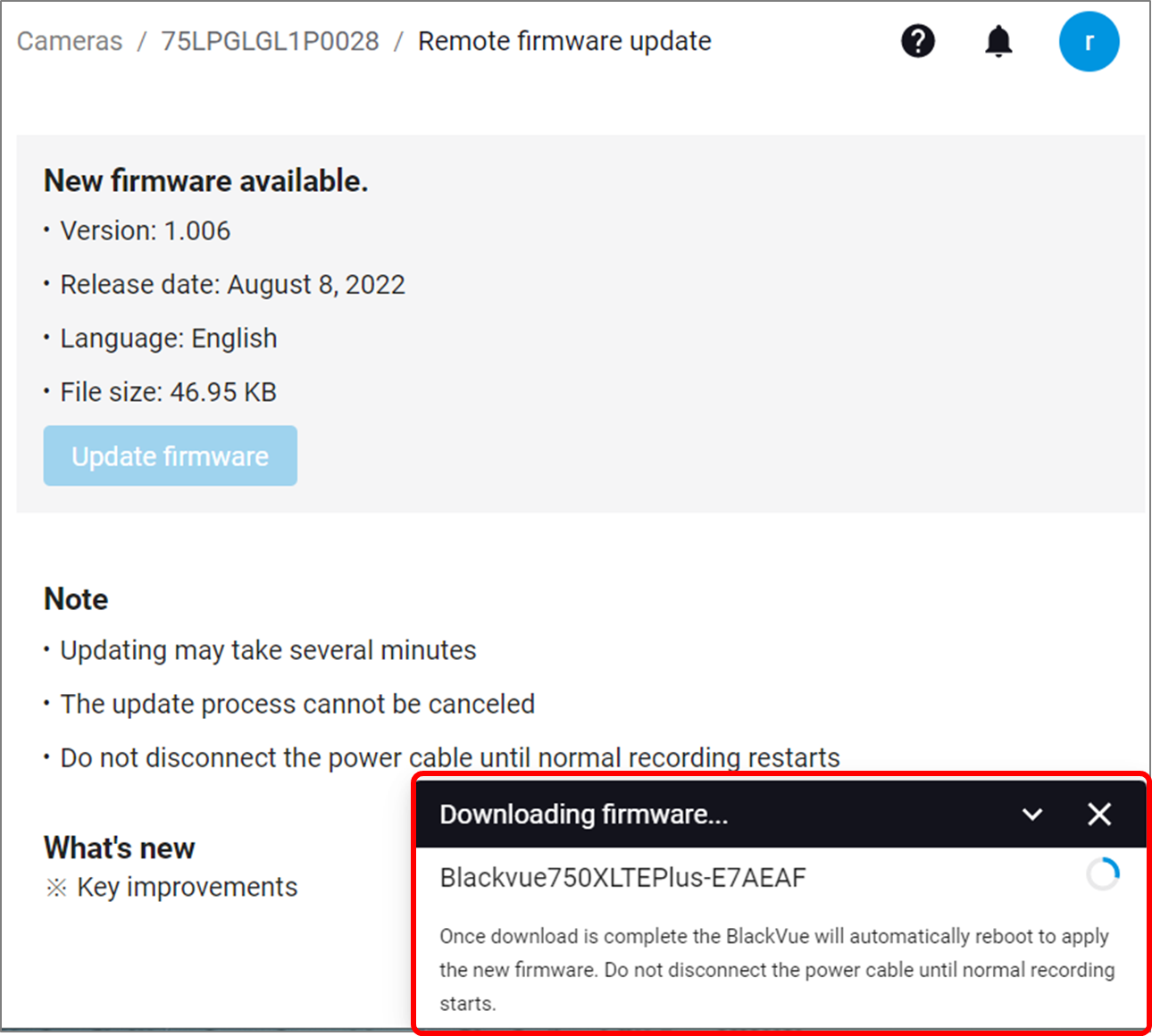Go back to Cameras breadcrumb

tap(70, 41)
